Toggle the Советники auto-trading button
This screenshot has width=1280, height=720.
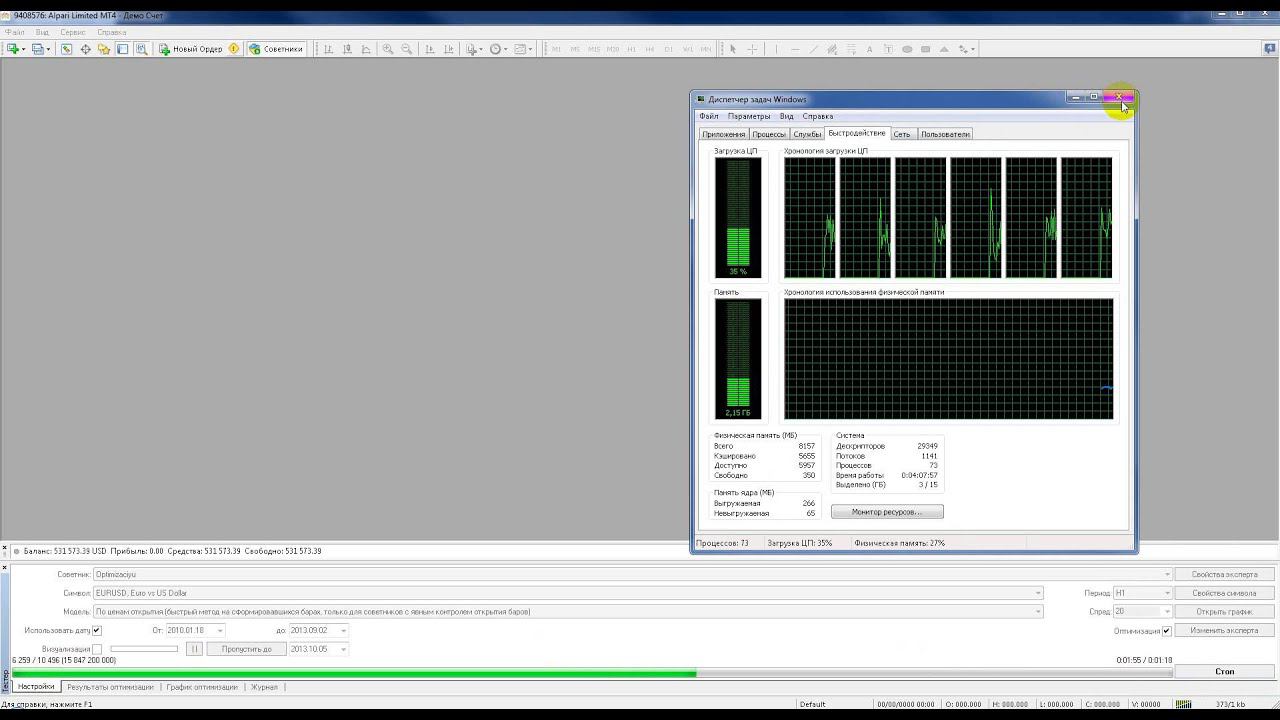point(276,49)
